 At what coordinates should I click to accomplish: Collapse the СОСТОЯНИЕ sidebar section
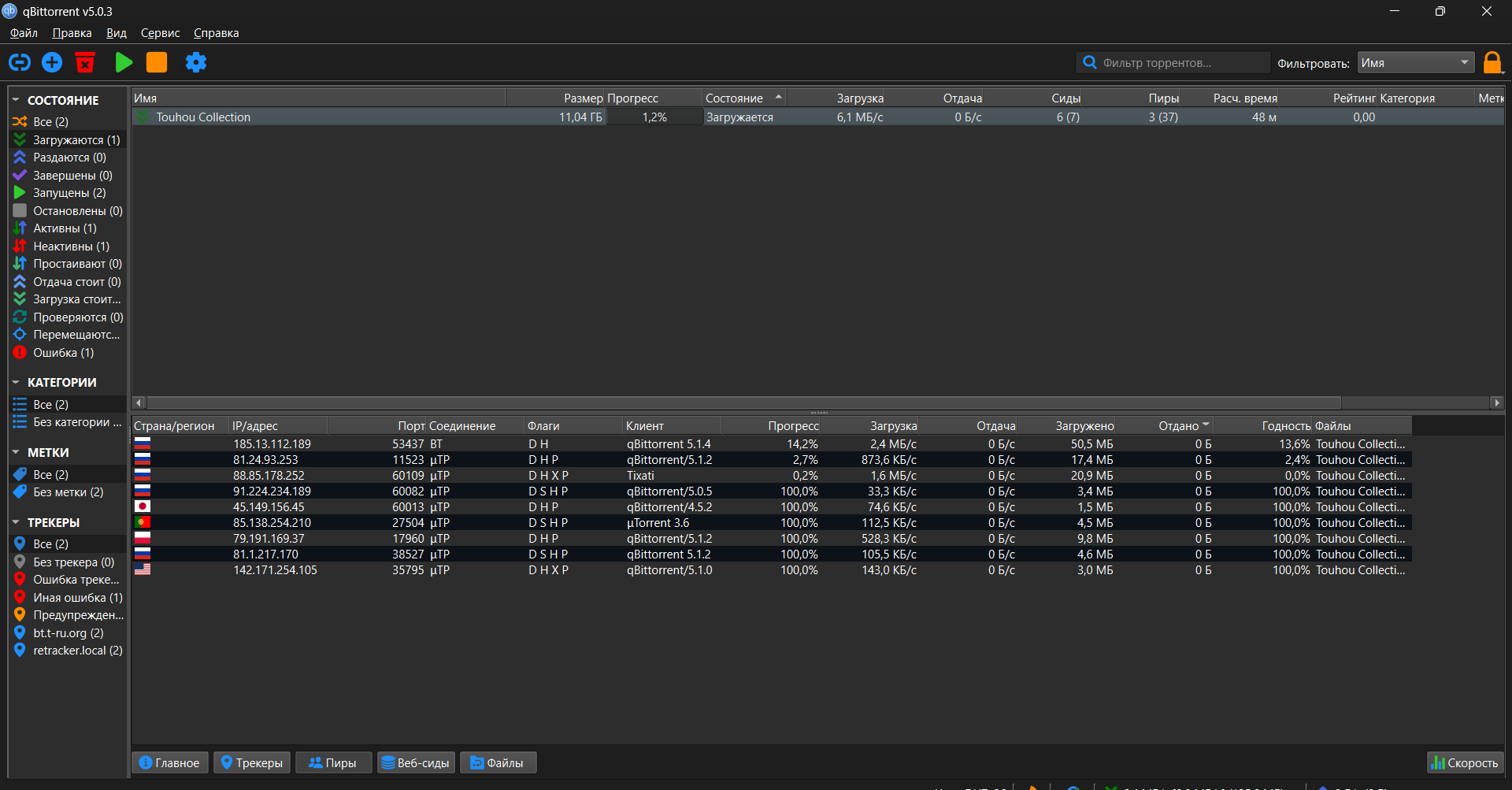[x=16, y=100]
